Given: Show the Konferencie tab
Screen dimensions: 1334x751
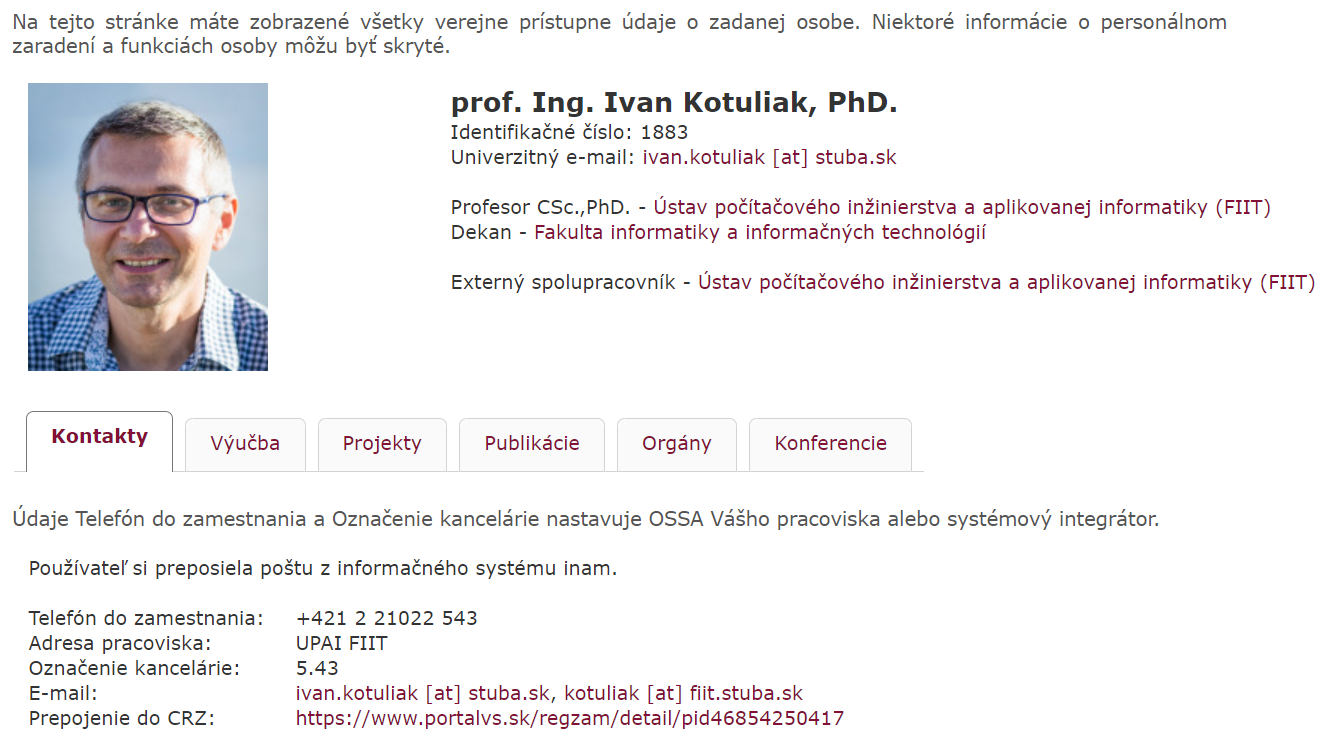Looking at the screenshot, I should (x=830, y=444).
